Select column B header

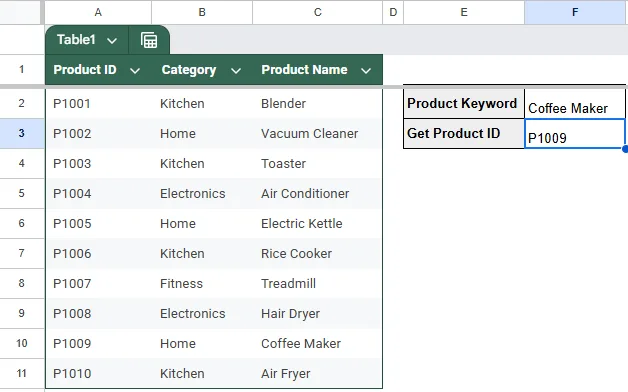(202, 12)
